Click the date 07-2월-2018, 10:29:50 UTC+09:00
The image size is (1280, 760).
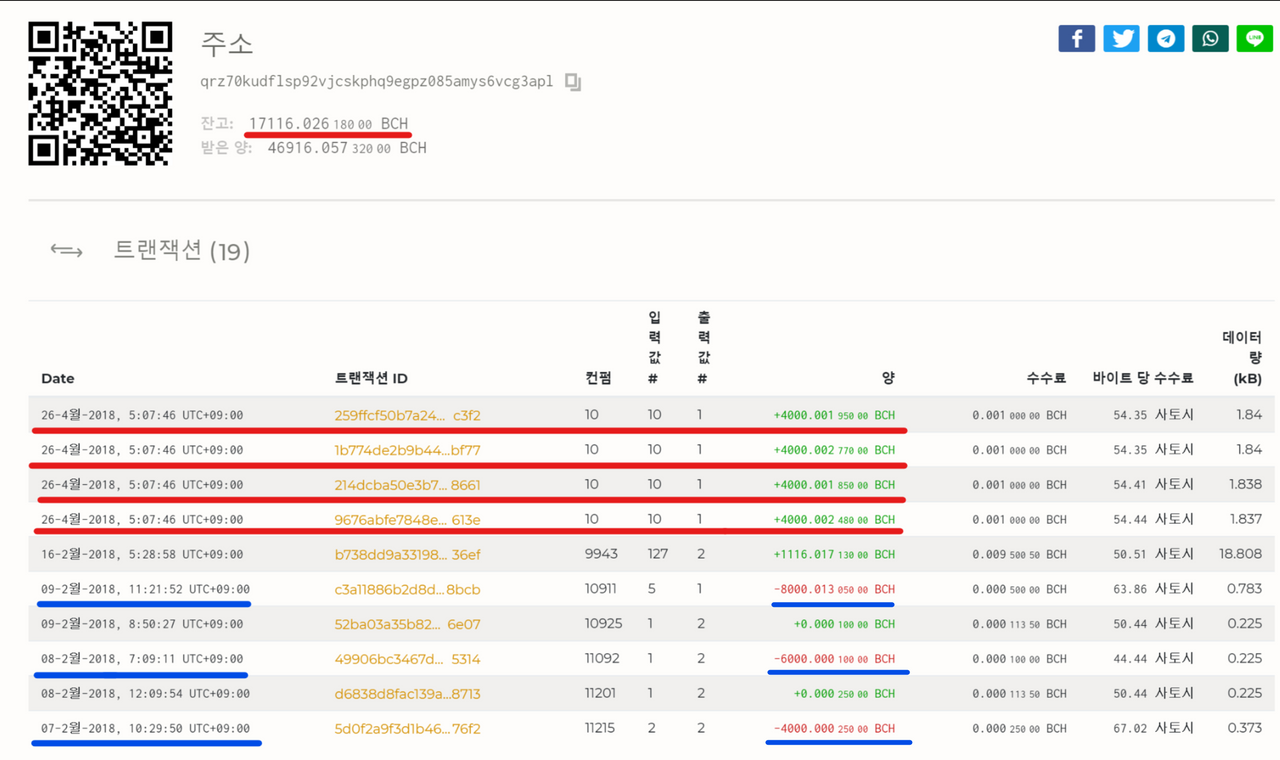145,728
